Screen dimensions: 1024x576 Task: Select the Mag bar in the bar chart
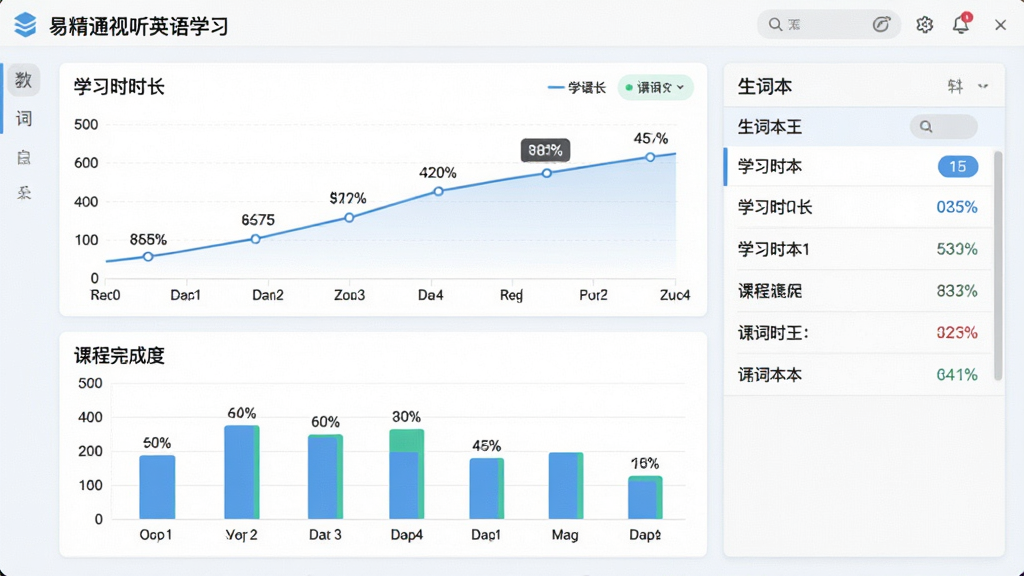[x=566, y=486]
